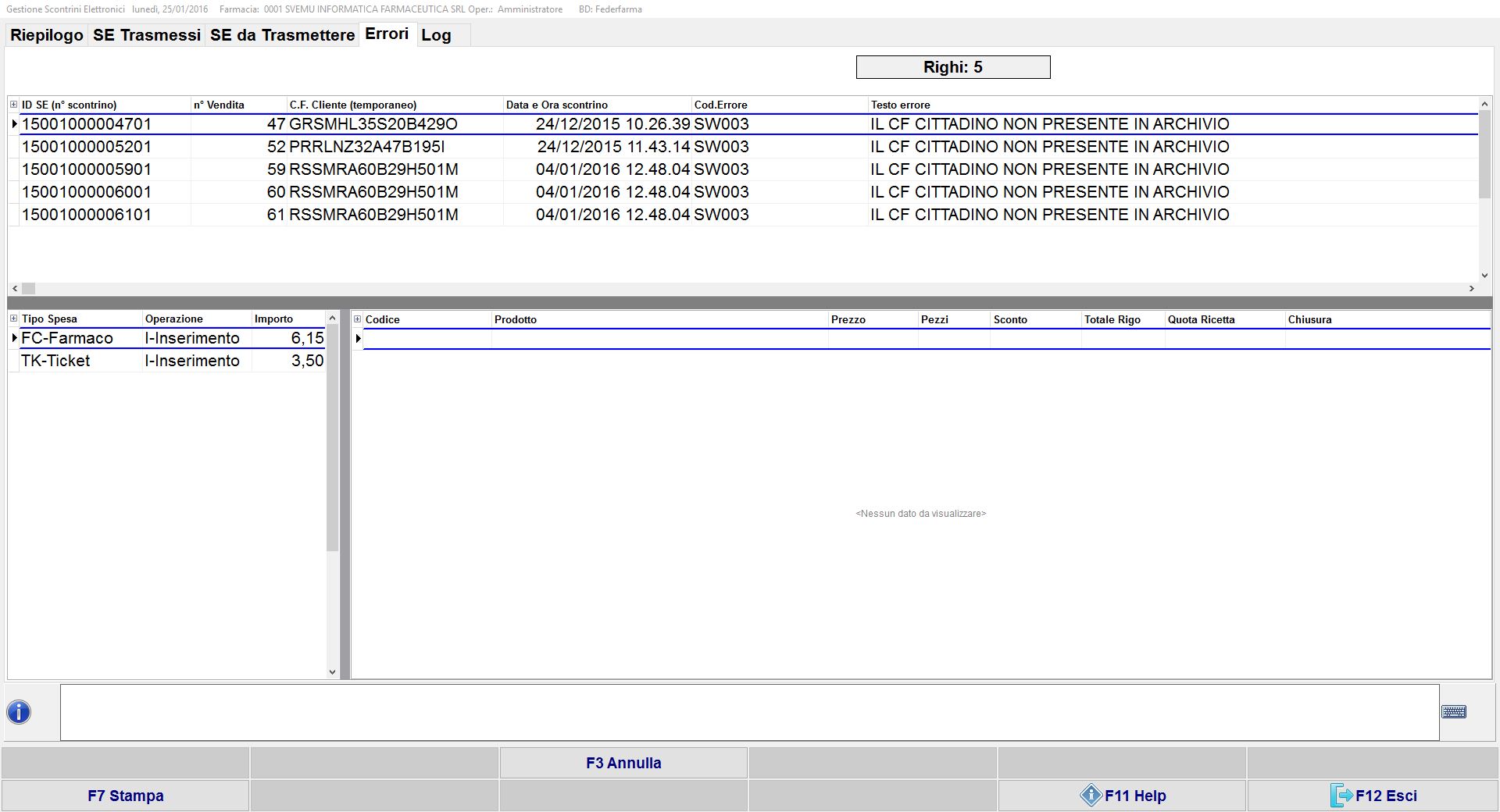Viewport: 1500px width, 812px height.
Task: Open the on-screen keyboard icon
Action: 1453,712
